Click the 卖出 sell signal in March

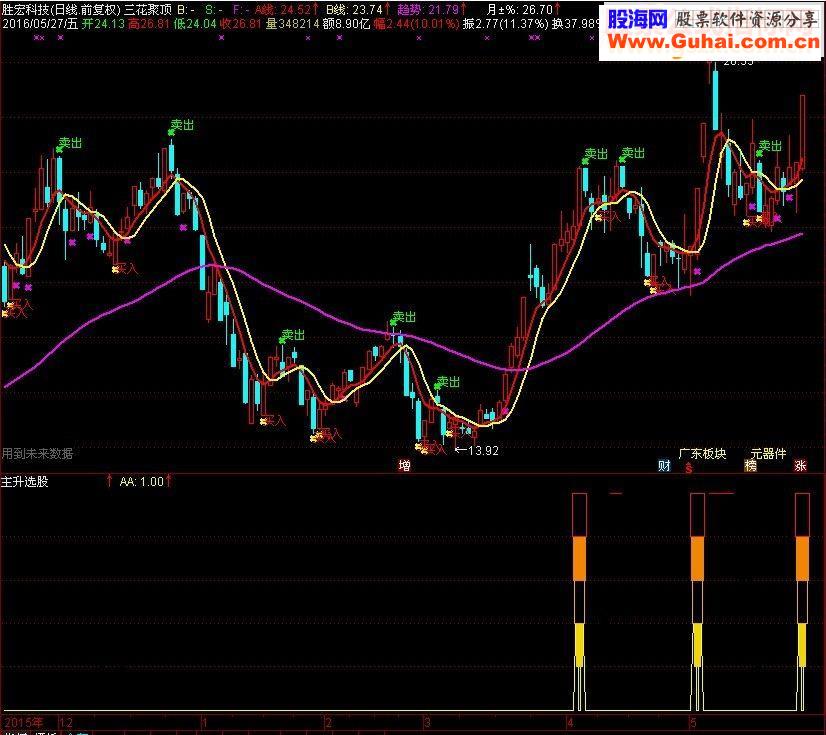448,381
